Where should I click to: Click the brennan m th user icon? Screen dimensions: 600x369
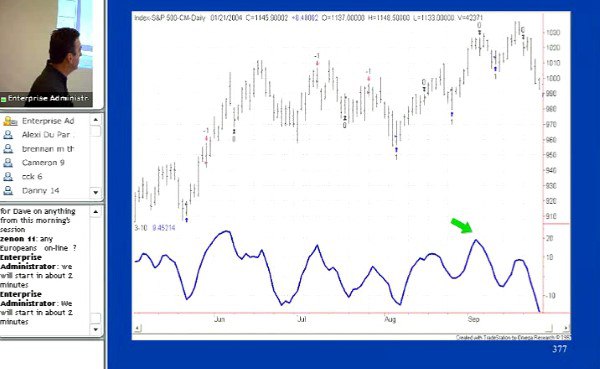[x=8, y=149]
